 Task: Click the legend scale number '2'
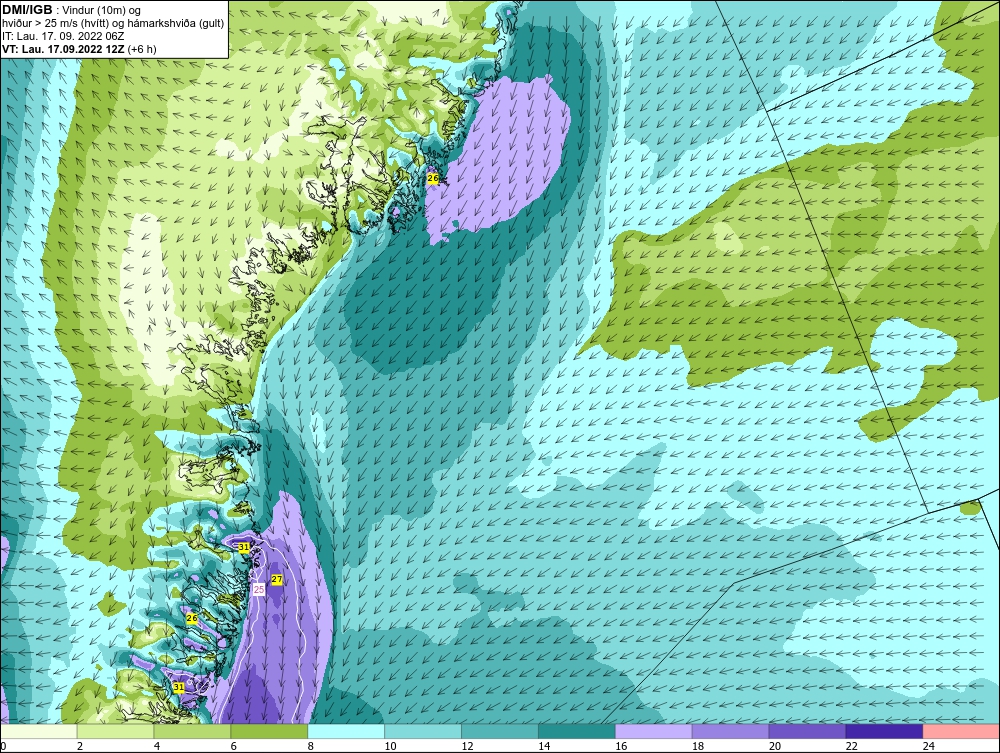point(80,746)
